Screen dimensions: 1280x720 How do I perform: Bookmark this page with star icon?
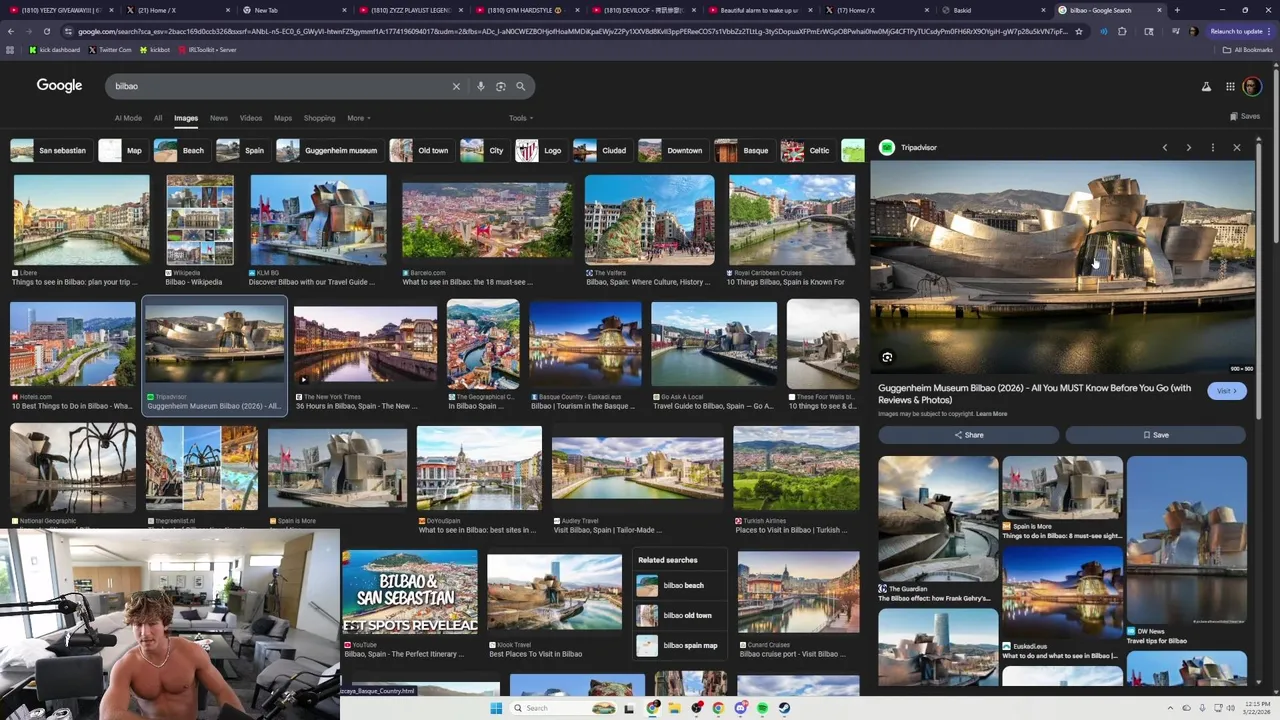coord(1078,31)
